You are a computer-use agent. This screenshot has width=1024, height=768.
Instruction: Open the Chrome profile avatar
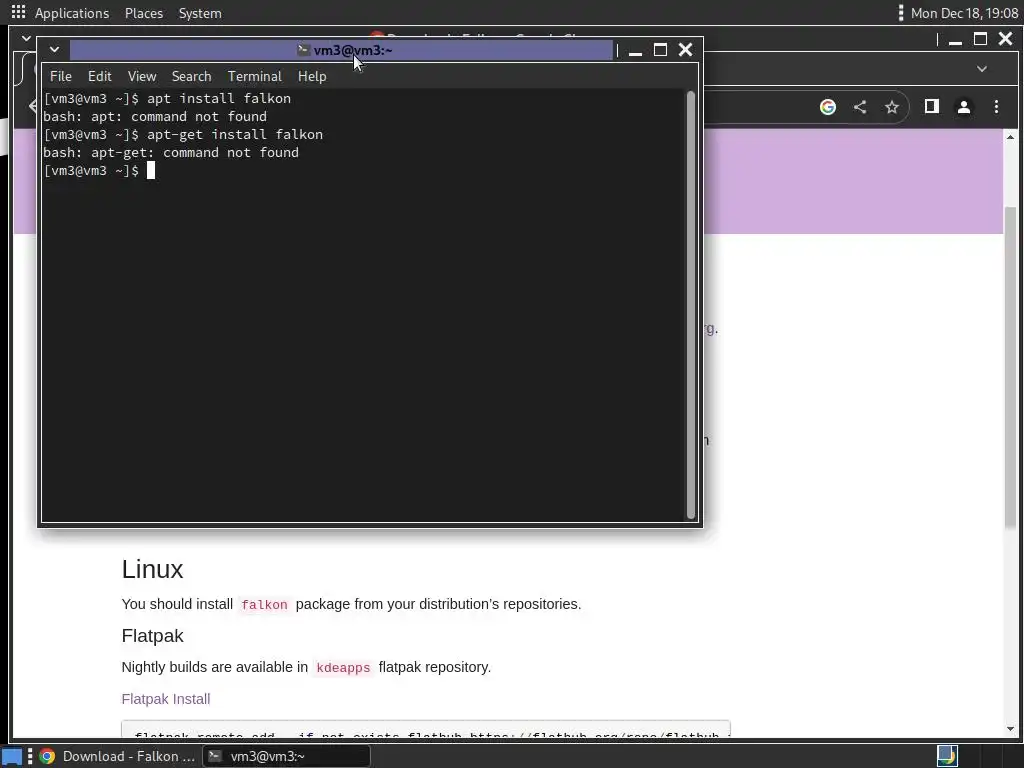[x=964, y=107]
